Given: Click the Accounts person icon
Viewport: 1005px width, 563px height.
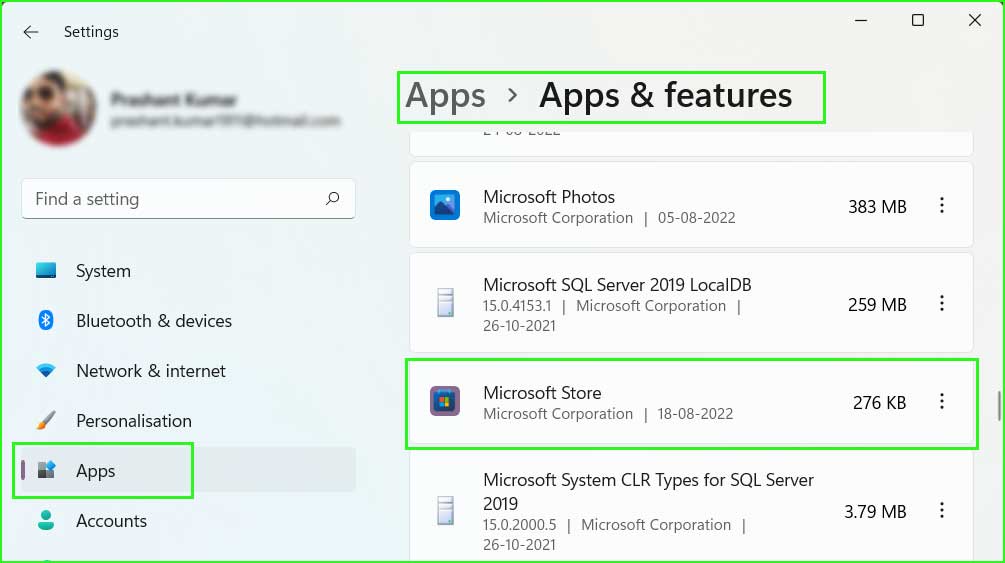Looking at the screenshot, I should [46, 520].
